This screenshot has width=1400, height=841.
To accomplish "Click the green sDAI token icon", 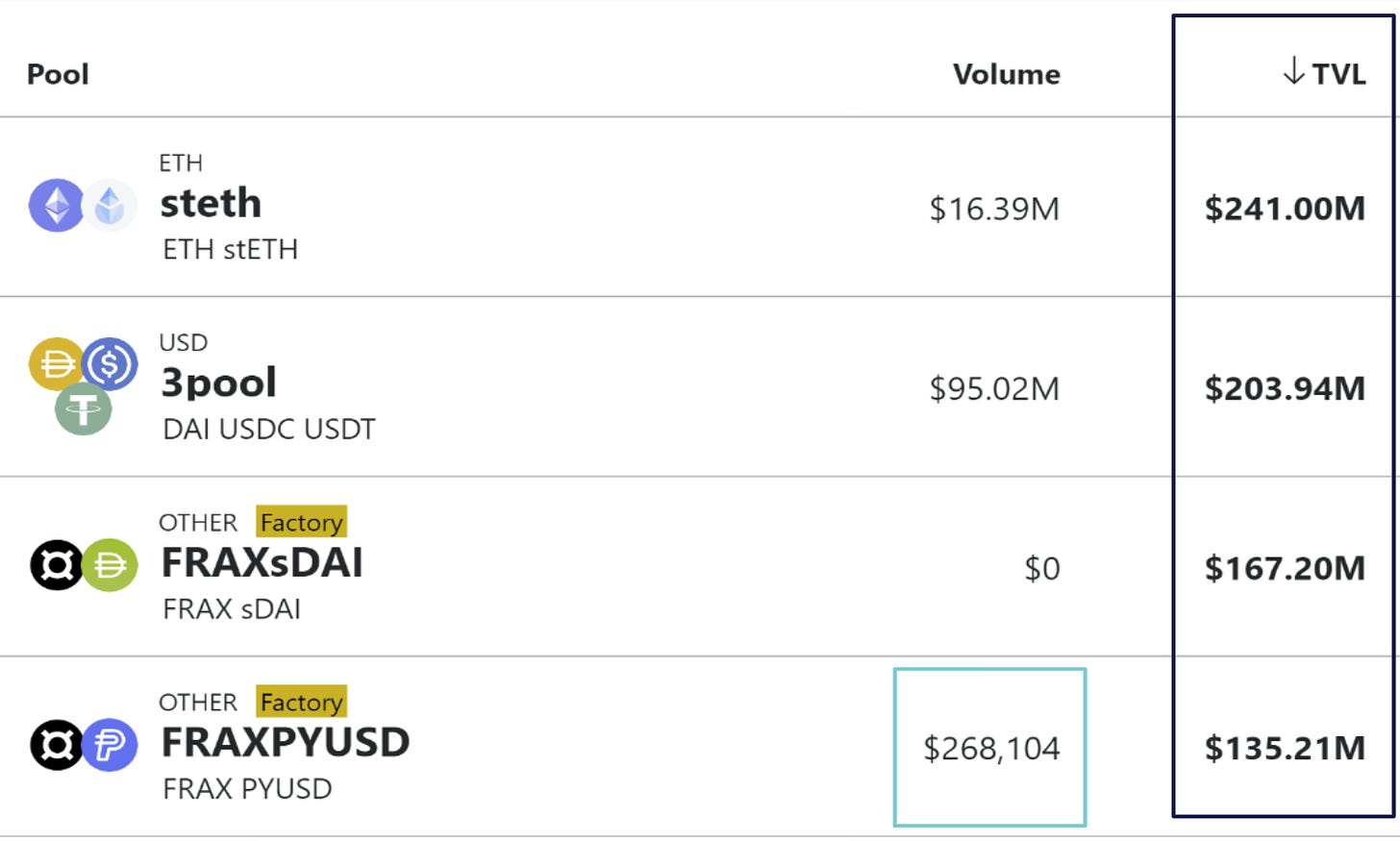I will tap(110, 565).
